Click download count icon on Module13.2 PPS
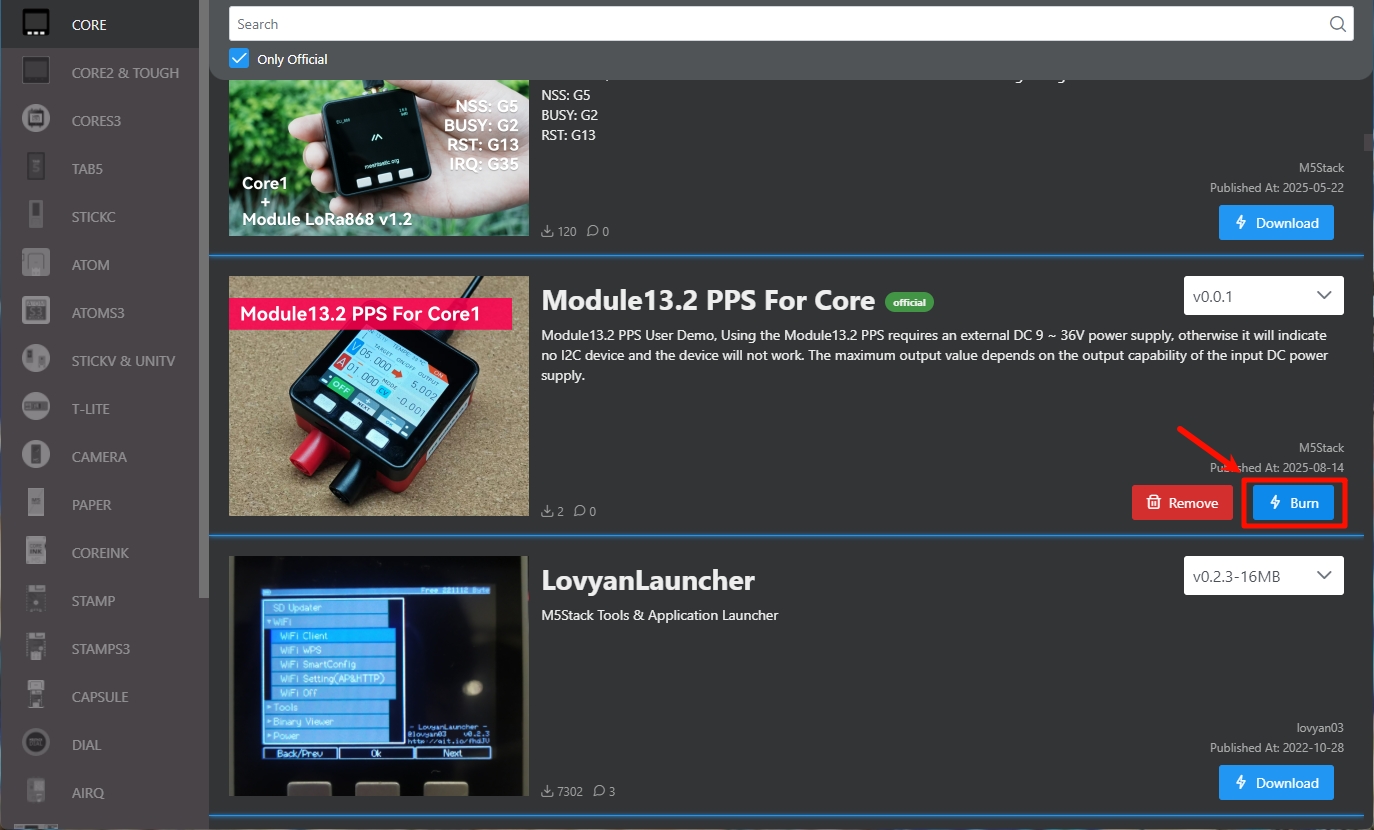 pos(547,511)
